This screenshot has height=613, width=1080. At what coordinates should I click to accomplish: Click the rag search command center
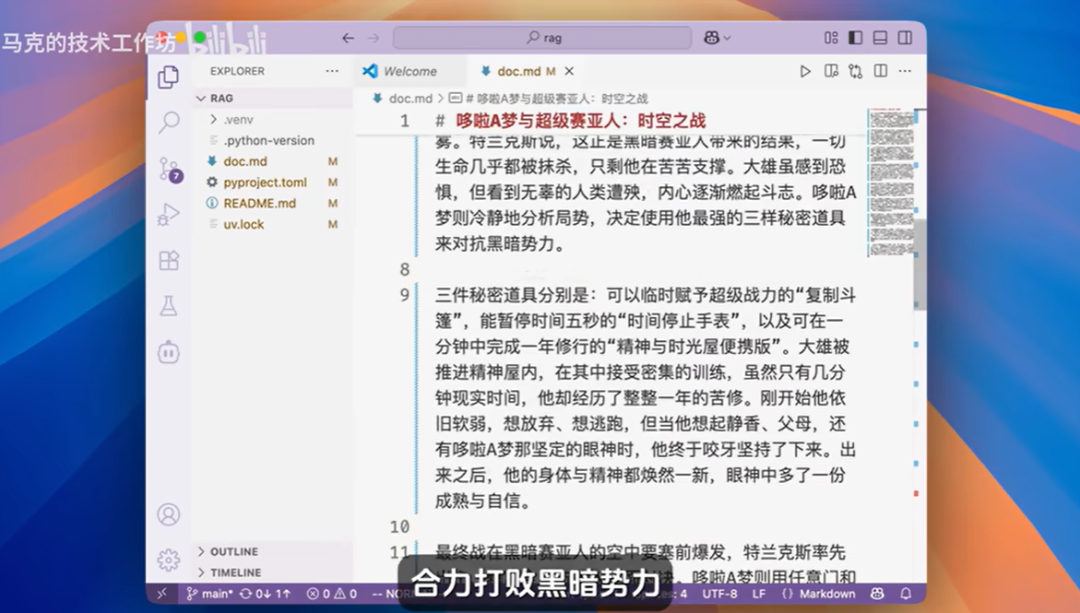543,38
